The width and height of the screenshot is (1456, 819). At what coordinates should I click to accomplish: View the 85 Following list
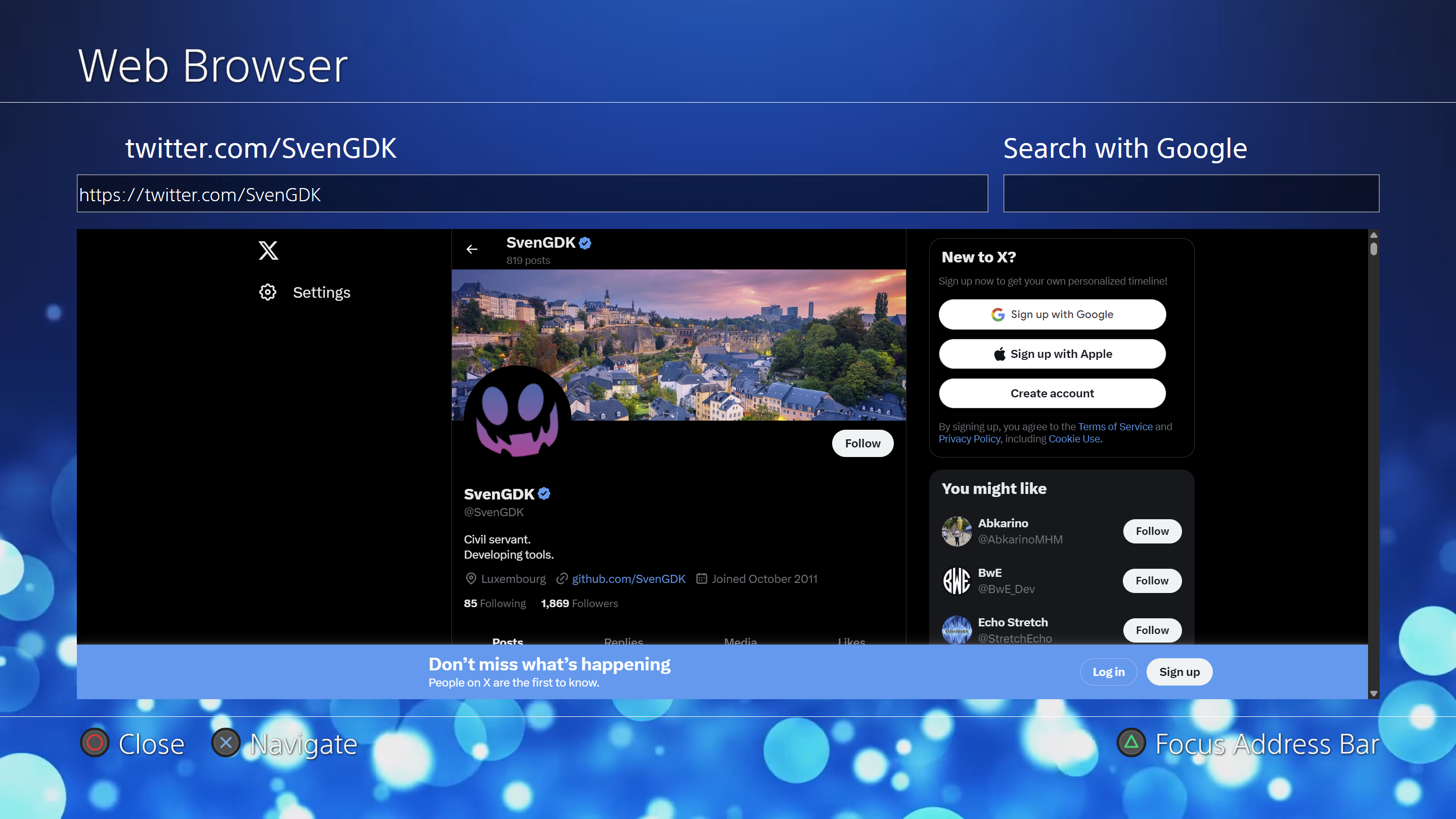click(x=494, y=604)
